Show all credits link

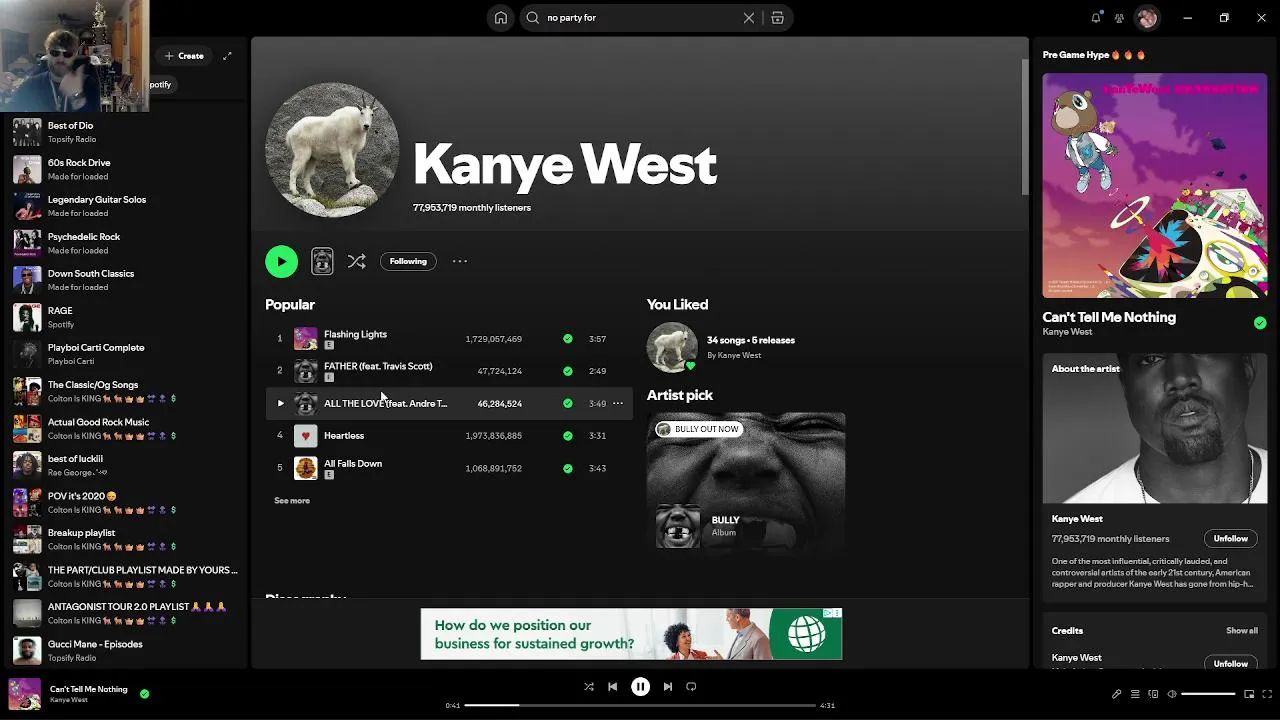click(1242, 631)
